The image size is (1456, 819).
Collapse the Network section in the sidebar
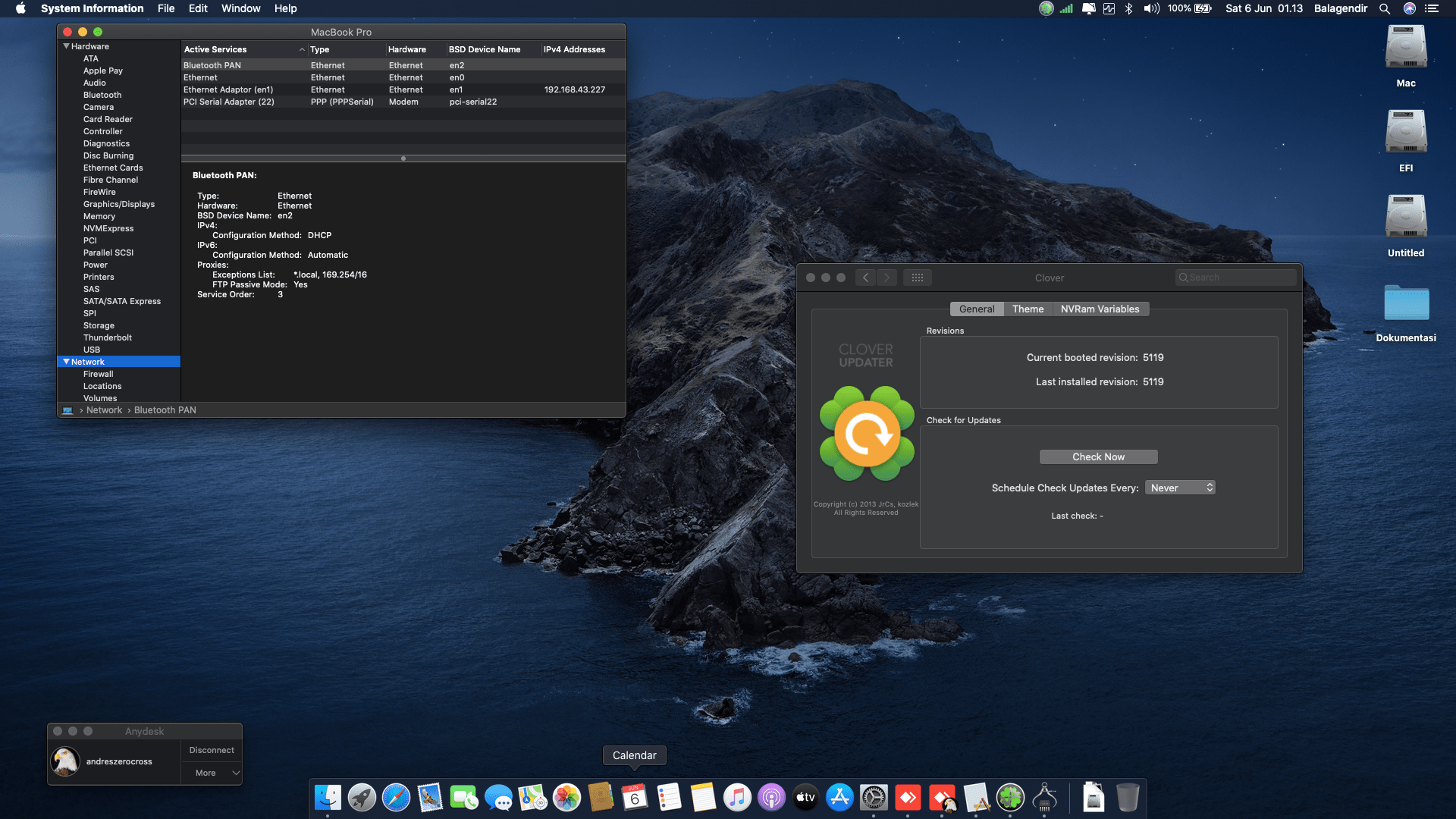tap(66, 362)
